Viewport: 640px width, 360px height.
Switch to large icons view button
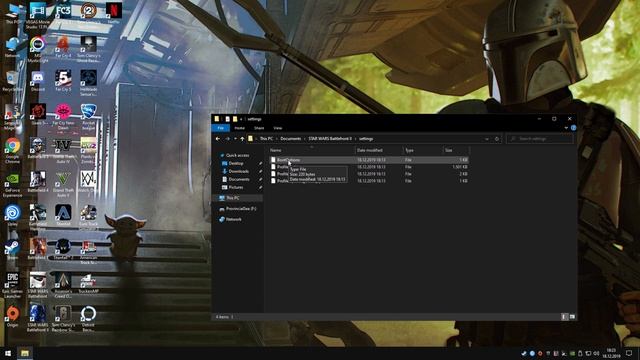pos(572,317)
